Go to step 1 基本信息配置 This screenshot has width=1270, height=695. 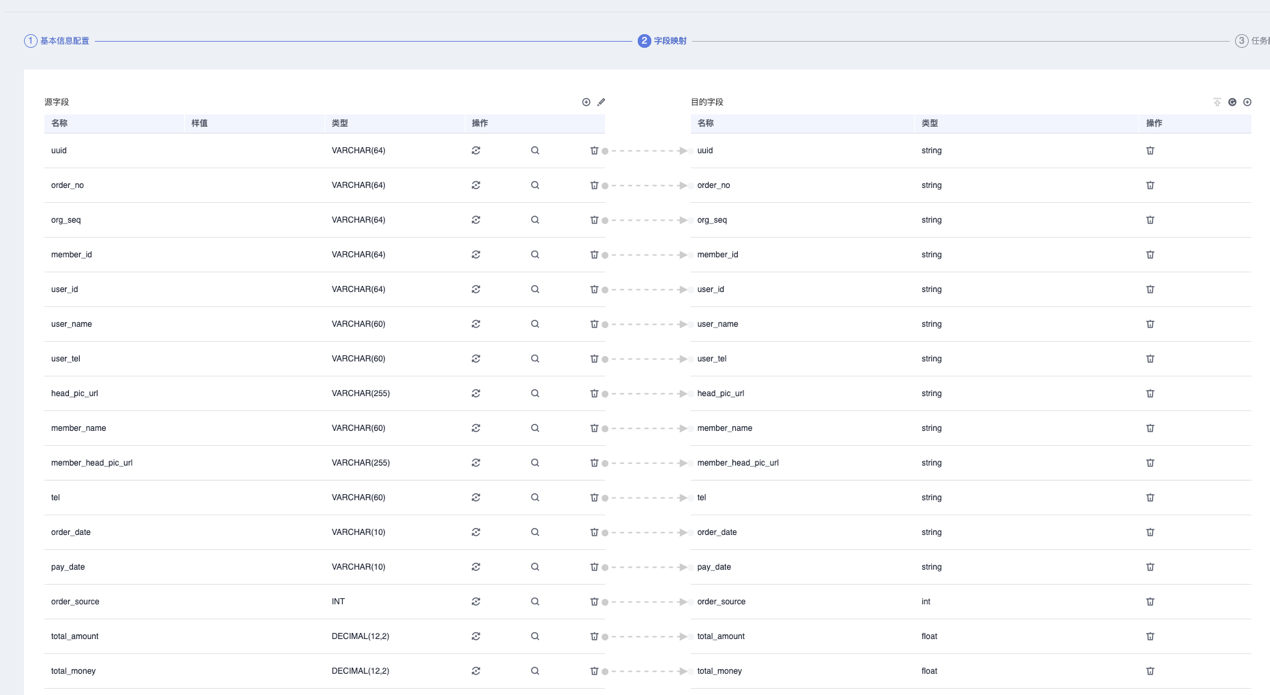tap(57, 41)
